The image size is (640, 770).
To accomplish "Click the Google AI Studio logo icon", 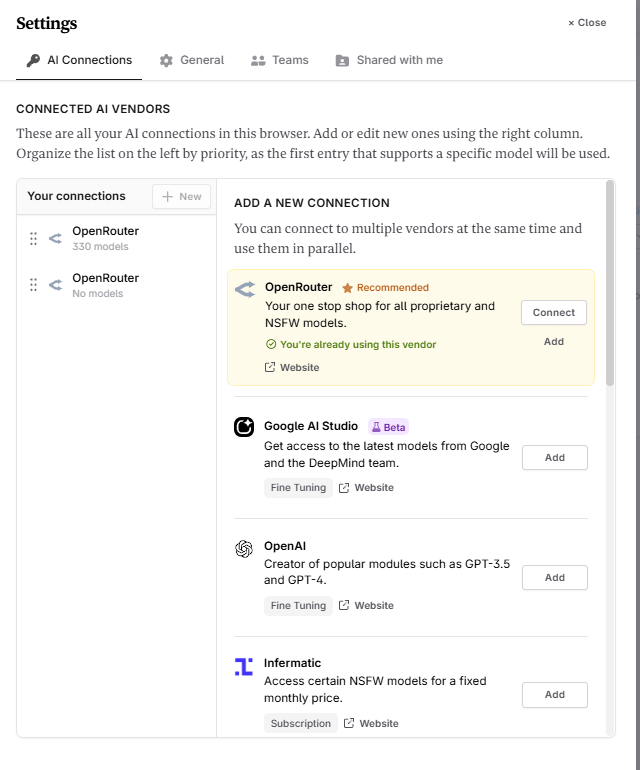I will 244,428.
